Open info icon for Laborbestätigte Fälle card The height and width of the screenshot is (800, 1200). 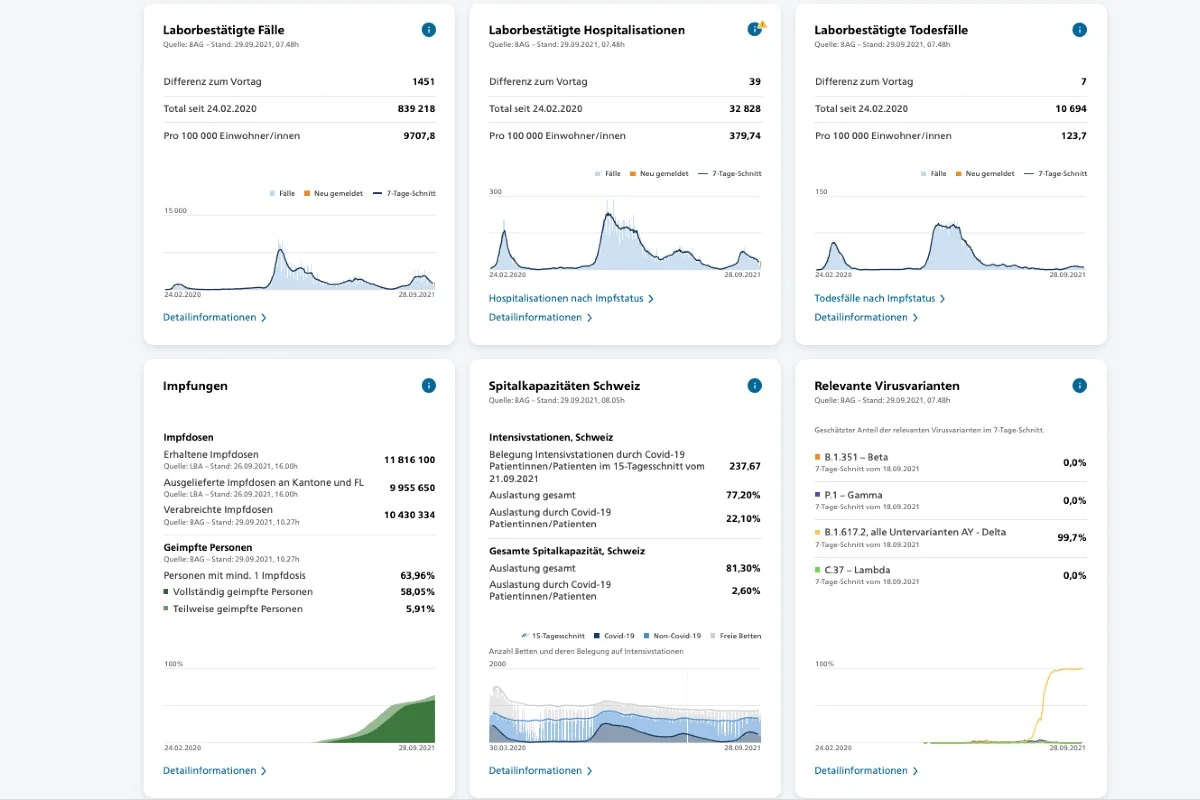point(428,30)
